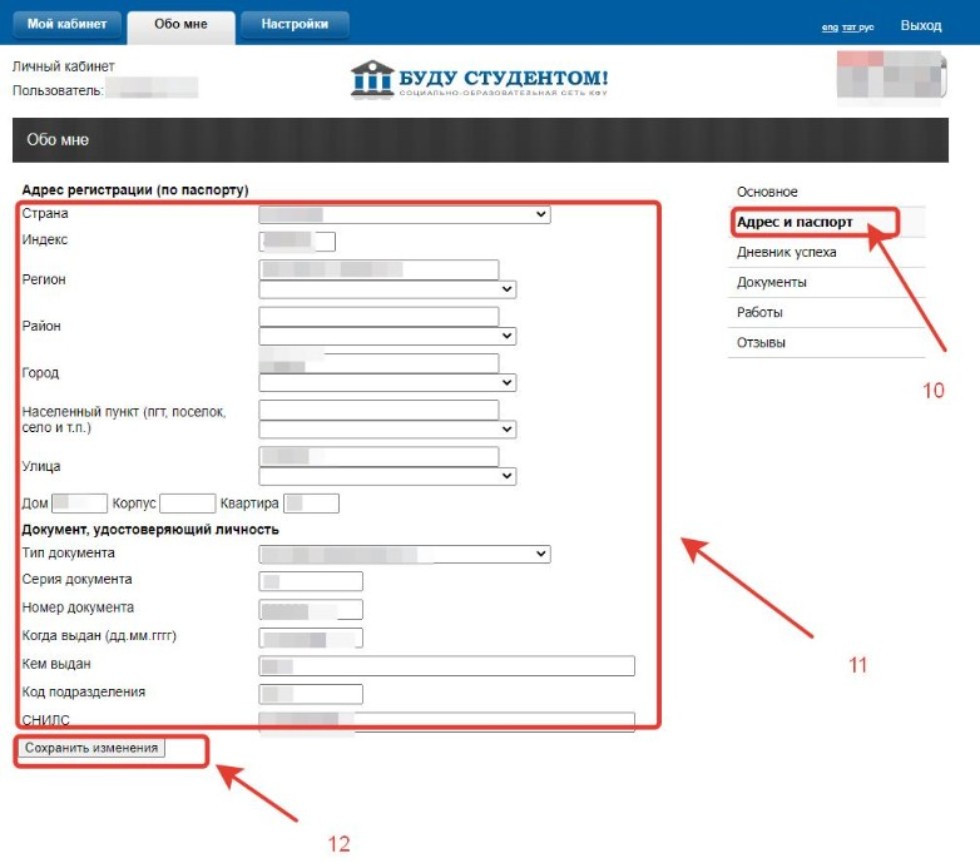Switch to the Настройки tab
Image resolution: width=980 pixels, height=863 pixels.
pyautogui.click(x=295, y=25)
